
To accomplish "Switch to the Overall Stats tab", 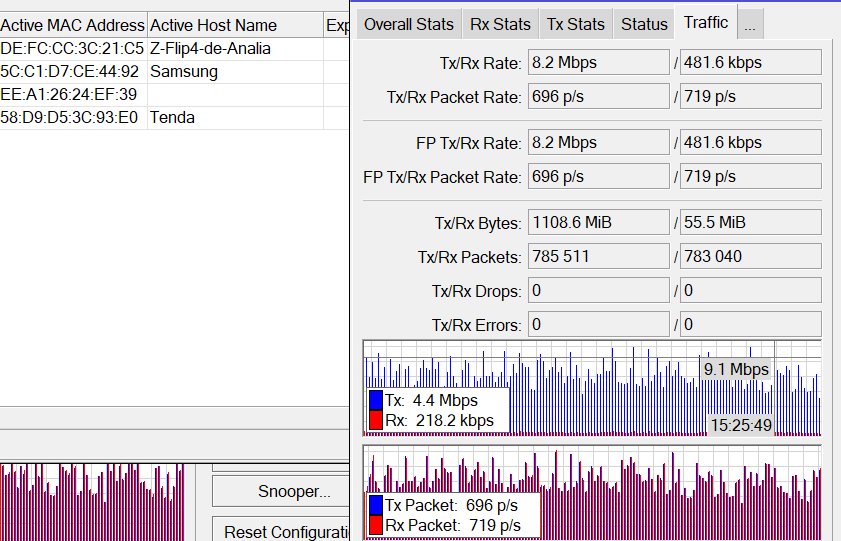I will [x=408, y=24].
